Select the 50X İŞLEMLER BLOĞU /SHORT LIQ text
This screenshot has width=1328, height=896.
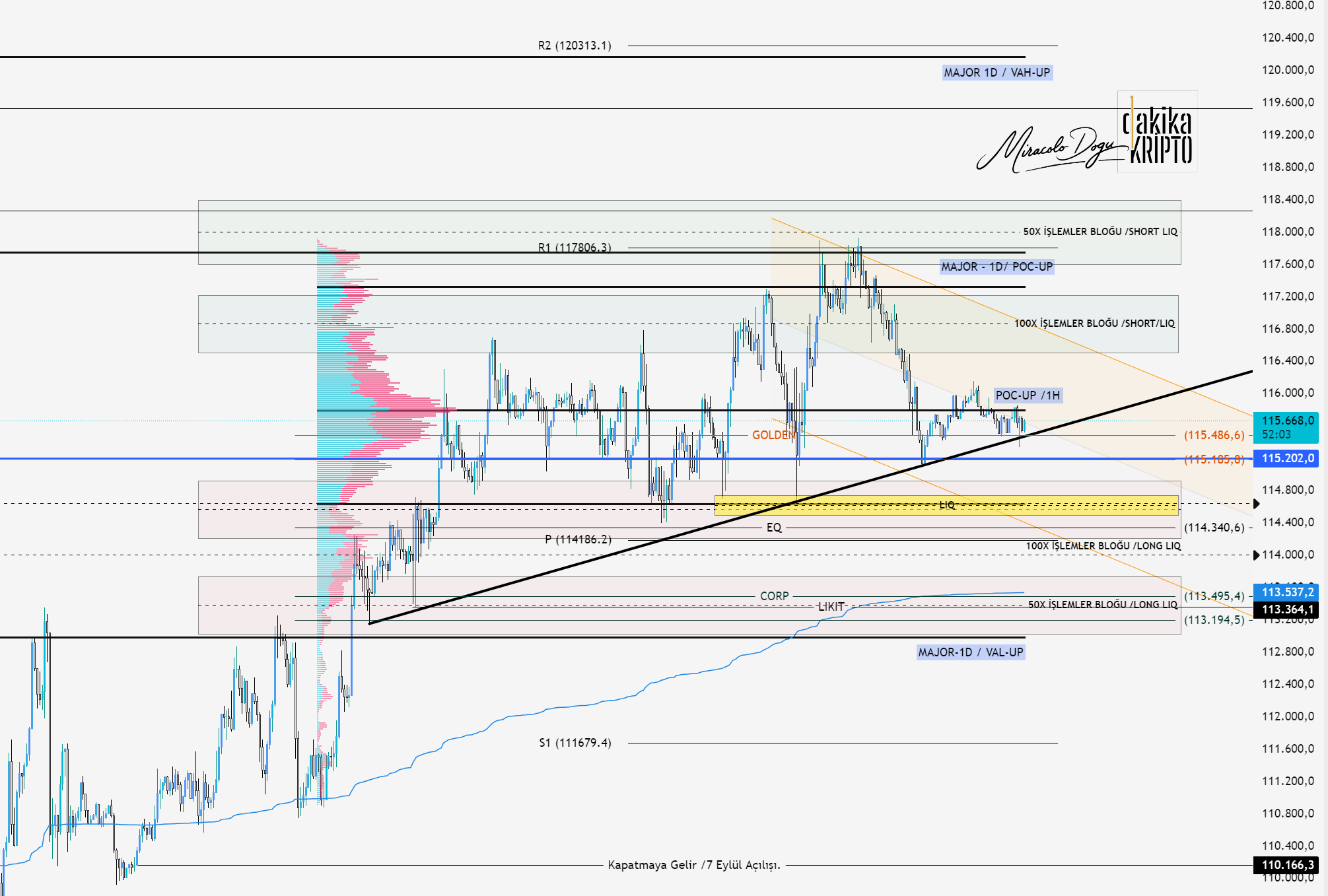1100,232
